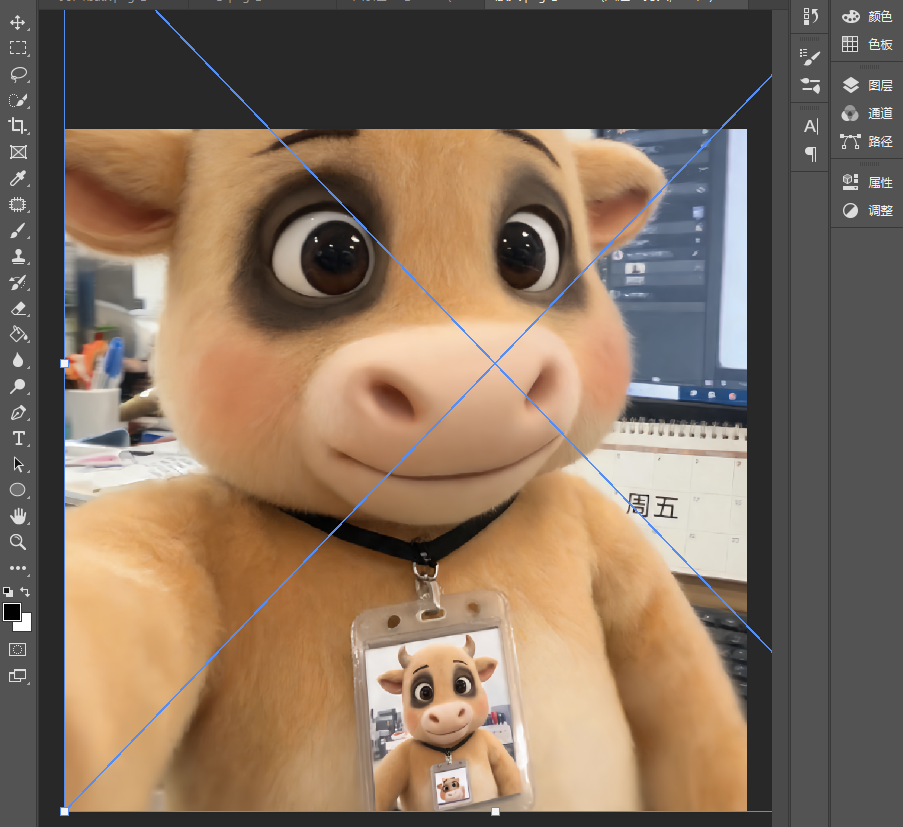Select the Zoom tool
The width and height of the screenshot is (903, 827).
[x=18, y=542]
